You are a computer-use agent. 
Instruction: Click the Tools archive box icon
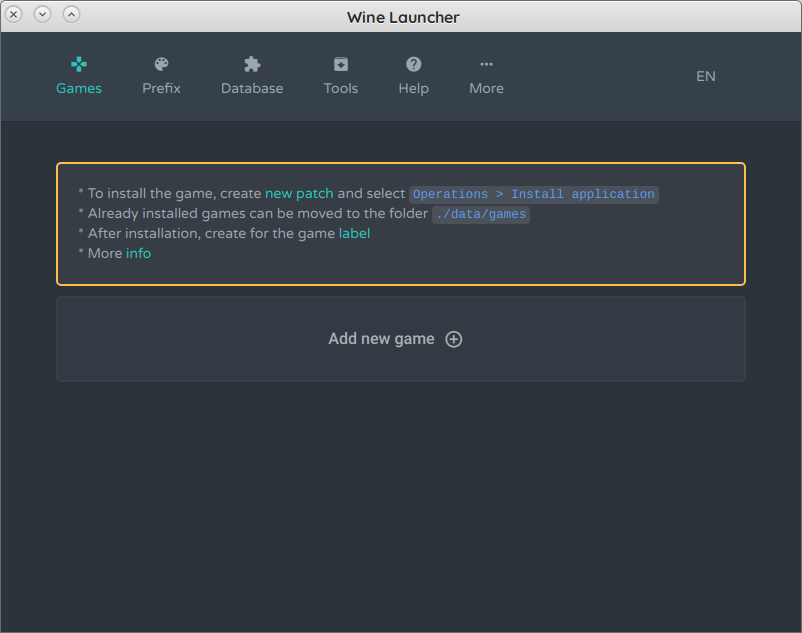click(x=341, y=64)
